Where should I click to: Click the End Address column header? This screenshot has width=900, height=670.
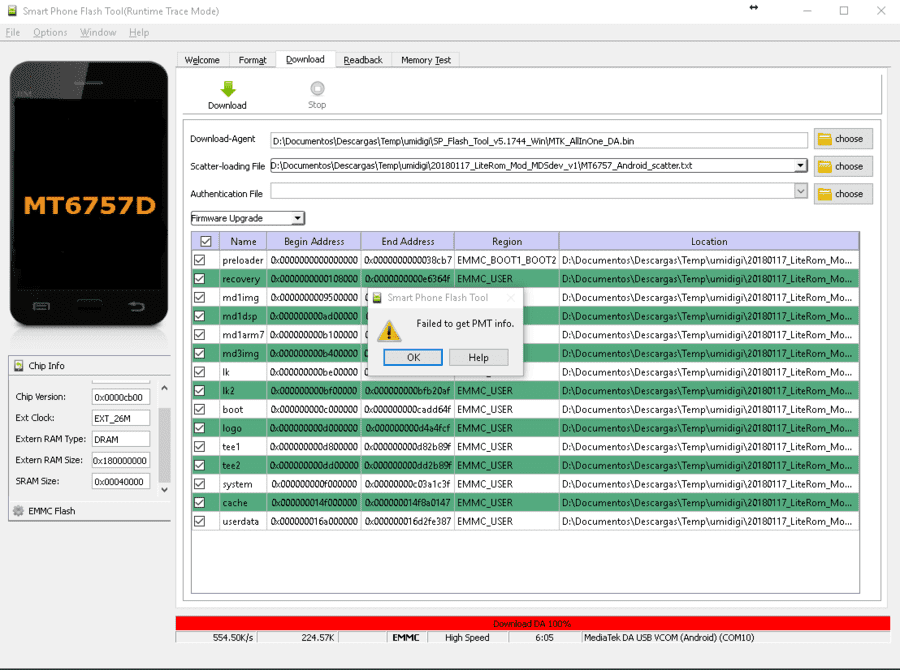408,241
